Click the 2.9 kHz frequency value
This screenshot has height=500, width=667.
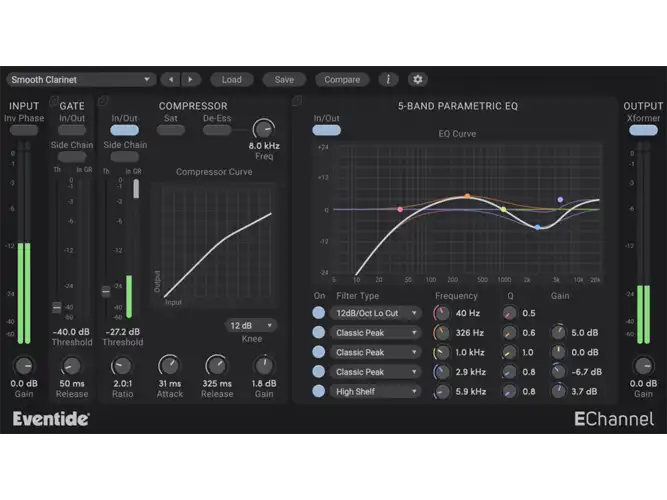point(470,372)
